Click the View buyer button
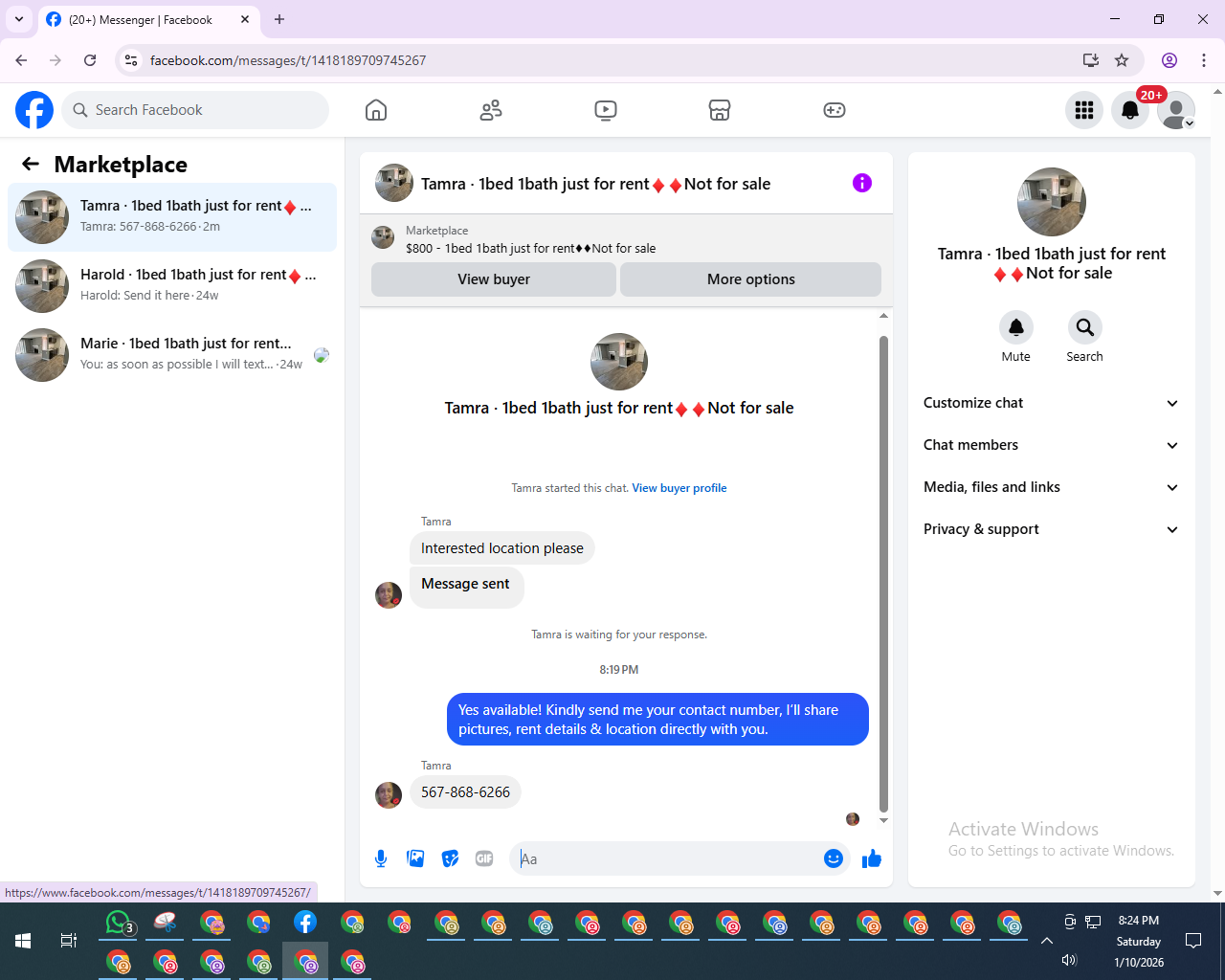The height and width of the screenshot is (980, 1225). (494, 279)
